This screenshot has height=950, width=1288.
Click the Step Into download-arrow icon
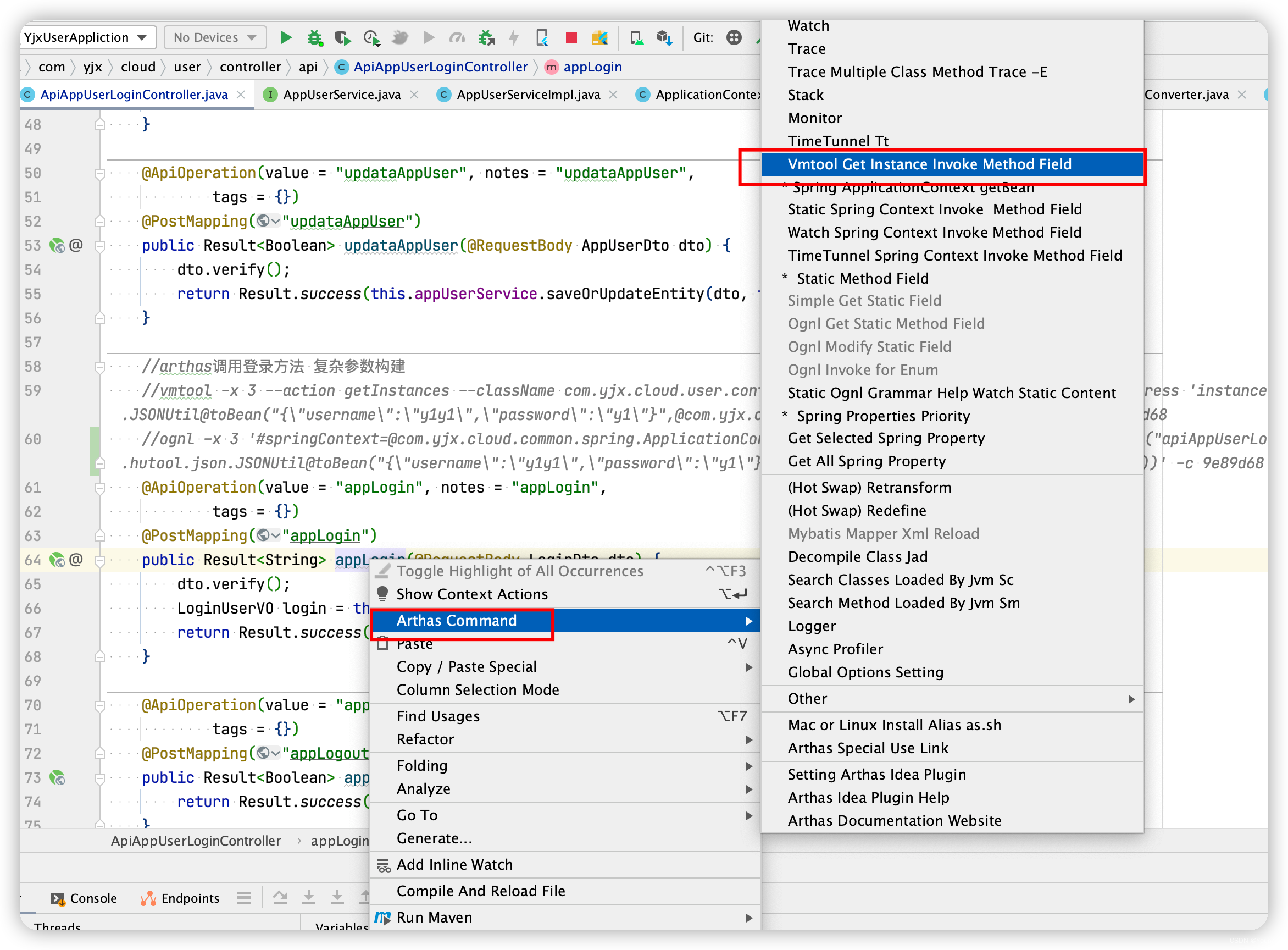pos(309,897)
